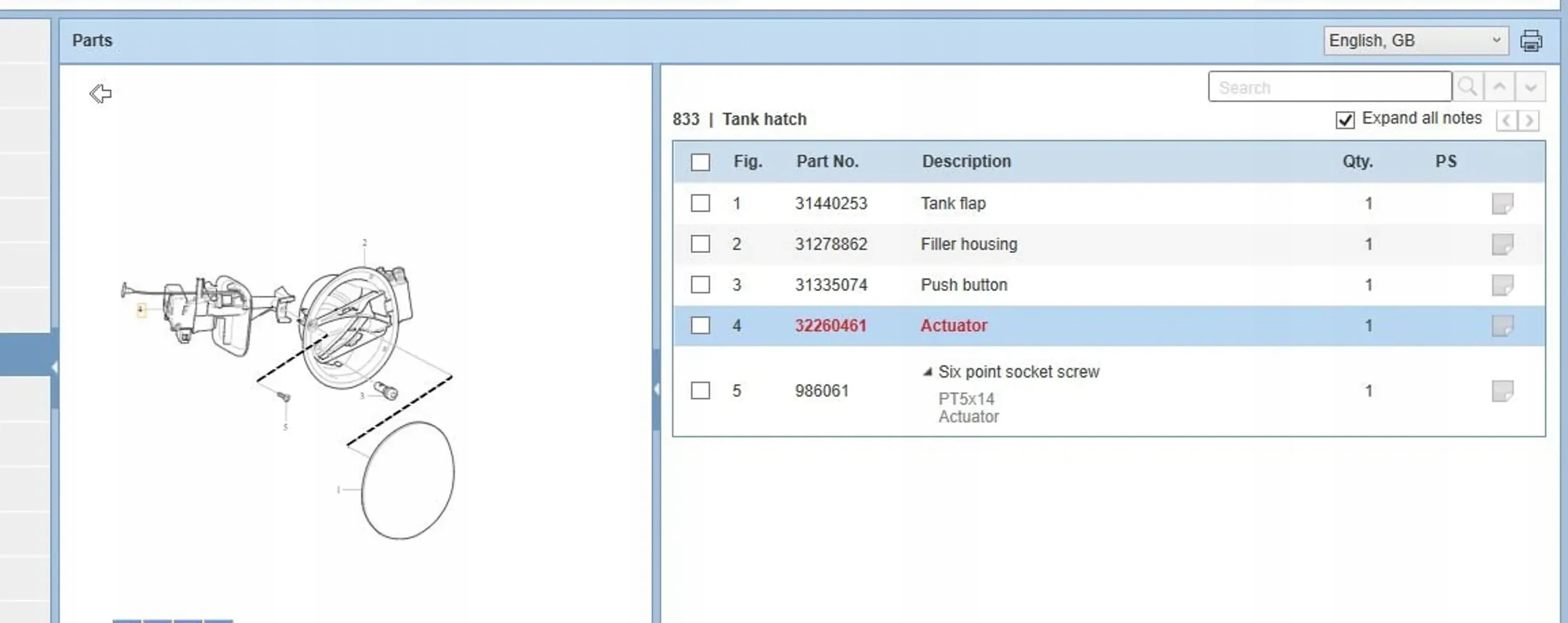This screenshot has width=1568, height=623.
Task: Collapse the Six point socket screw notes
Action: coord(928,372)
